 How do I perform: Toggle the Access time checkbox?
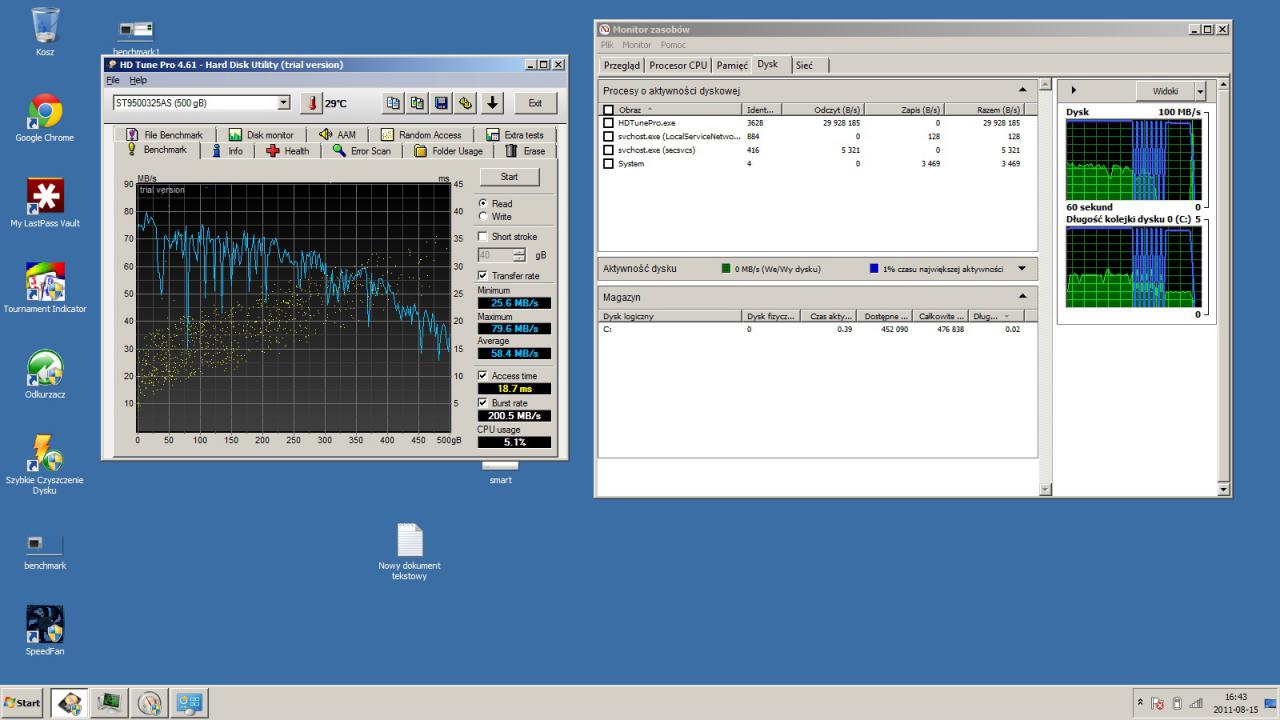[x=483, y=376]
